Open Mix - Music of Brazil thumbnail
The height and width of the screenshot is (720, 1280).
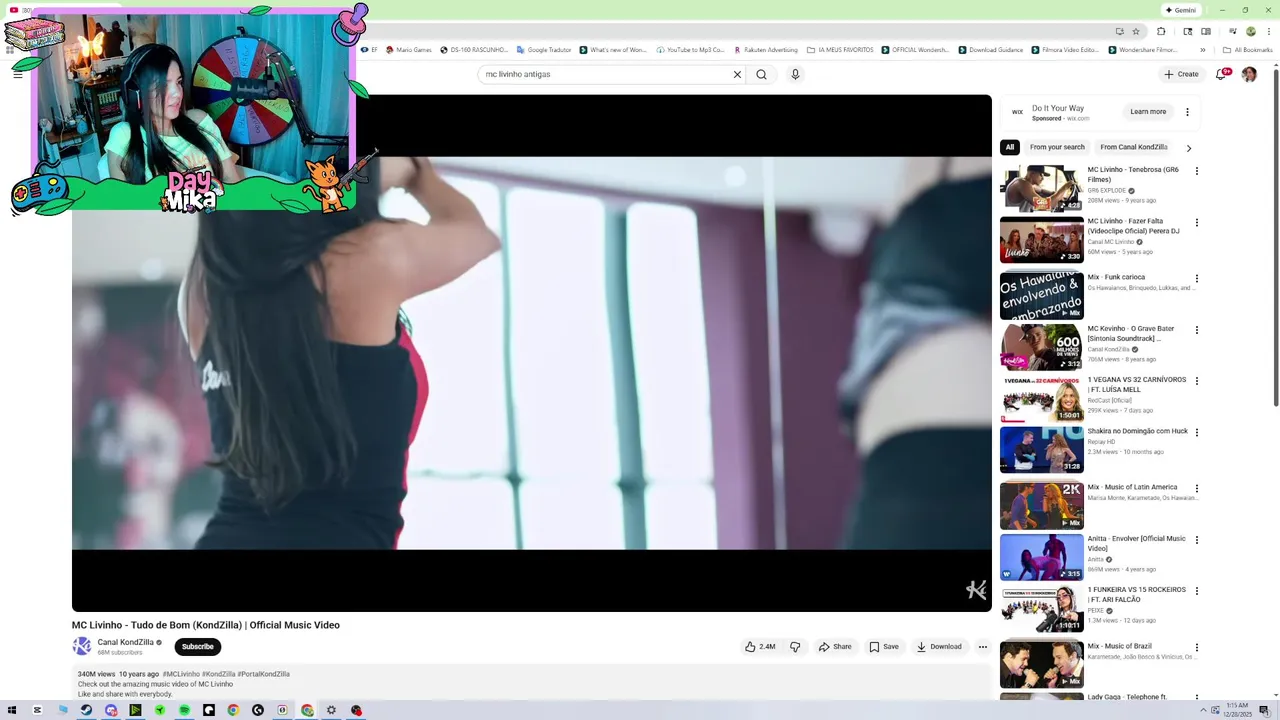click(1042, 665)
